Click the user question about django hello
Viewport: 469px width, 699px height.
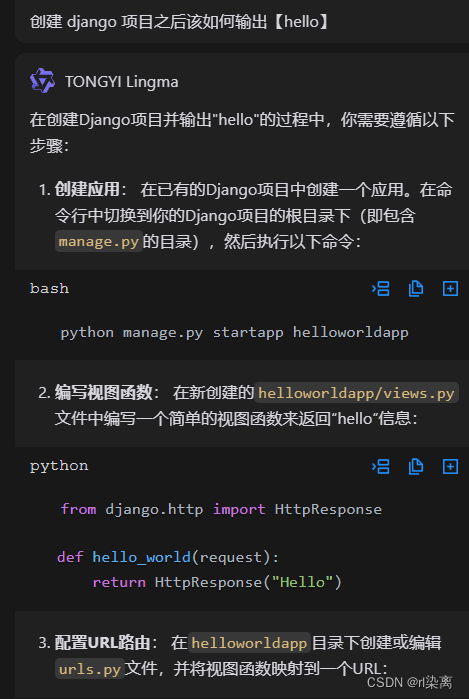[180, 21]
